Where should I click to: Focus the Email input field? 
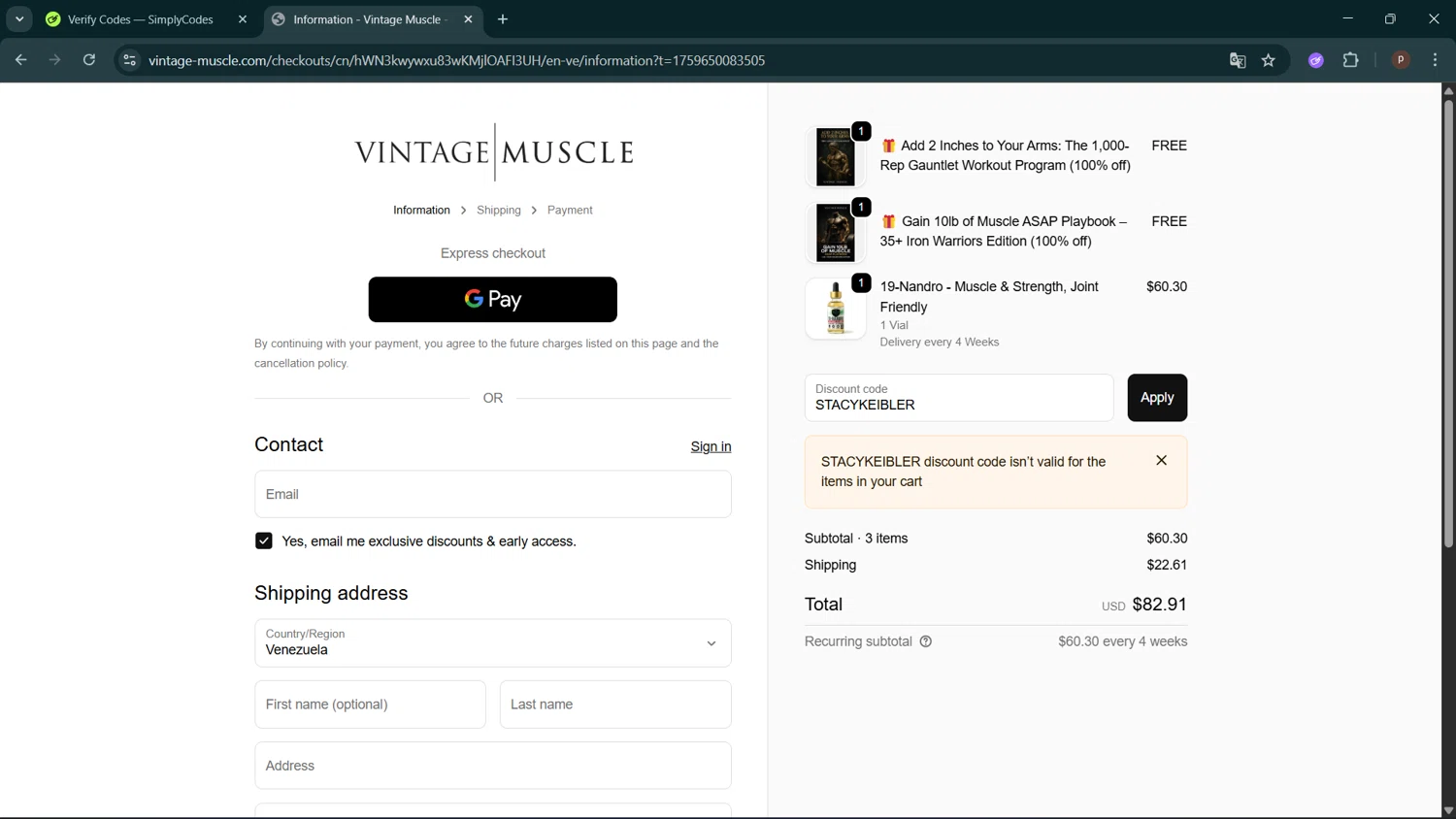click(x=493, y=494)
